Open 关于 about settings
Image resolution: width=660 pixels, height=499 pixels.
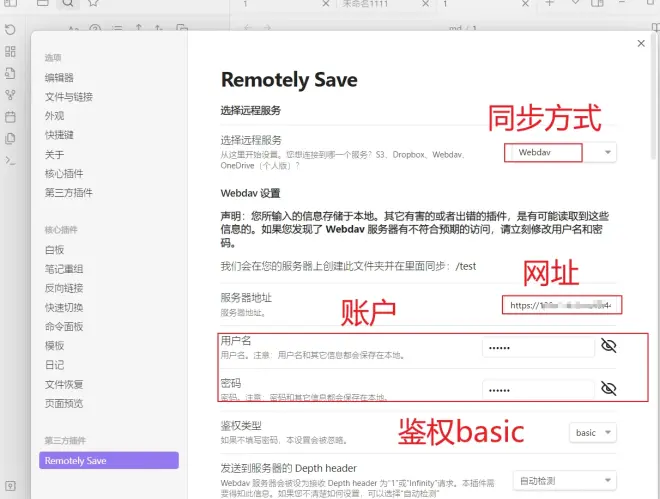tap(54, 154)
